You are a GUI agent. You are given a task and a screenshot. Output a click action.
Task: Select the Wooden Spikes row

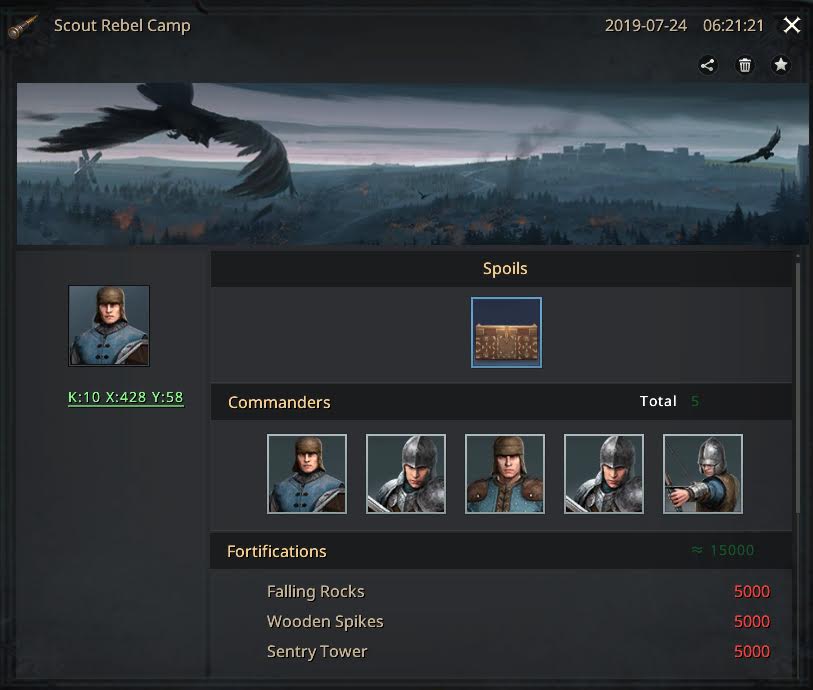[518, 621]
